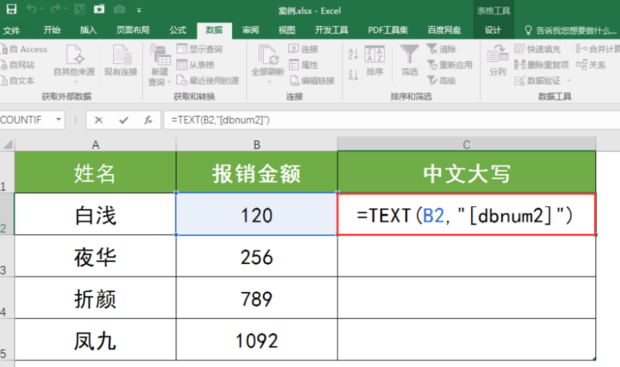This screenshot has height=367, width=620.
Task: Click the sort ascending A-Z icon
Action: [353, 54]
